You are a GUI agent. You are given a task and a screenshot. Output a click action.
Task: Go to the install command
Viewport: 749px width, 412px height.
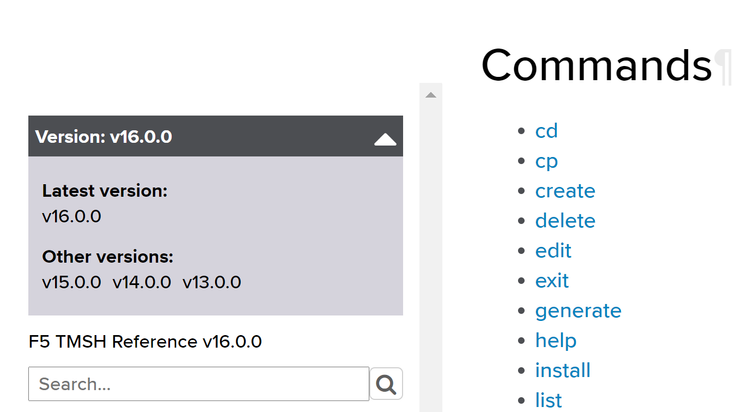click(x=563, y=371)
